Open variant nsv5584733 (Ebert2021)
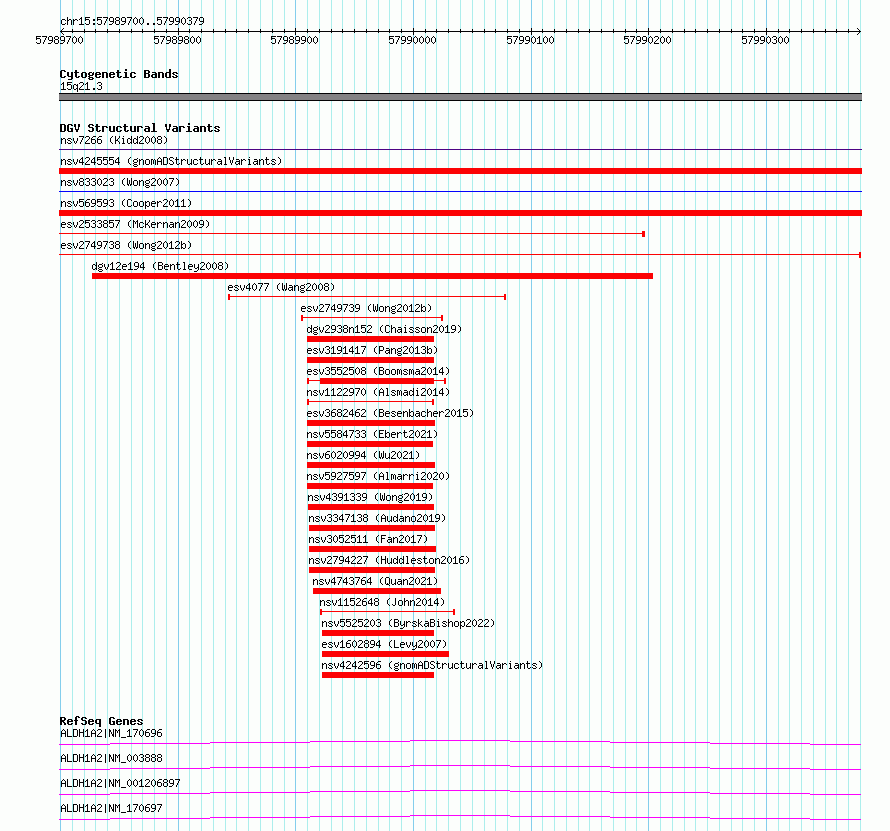The height and width of the screenshot is (831, 890). 372,434
